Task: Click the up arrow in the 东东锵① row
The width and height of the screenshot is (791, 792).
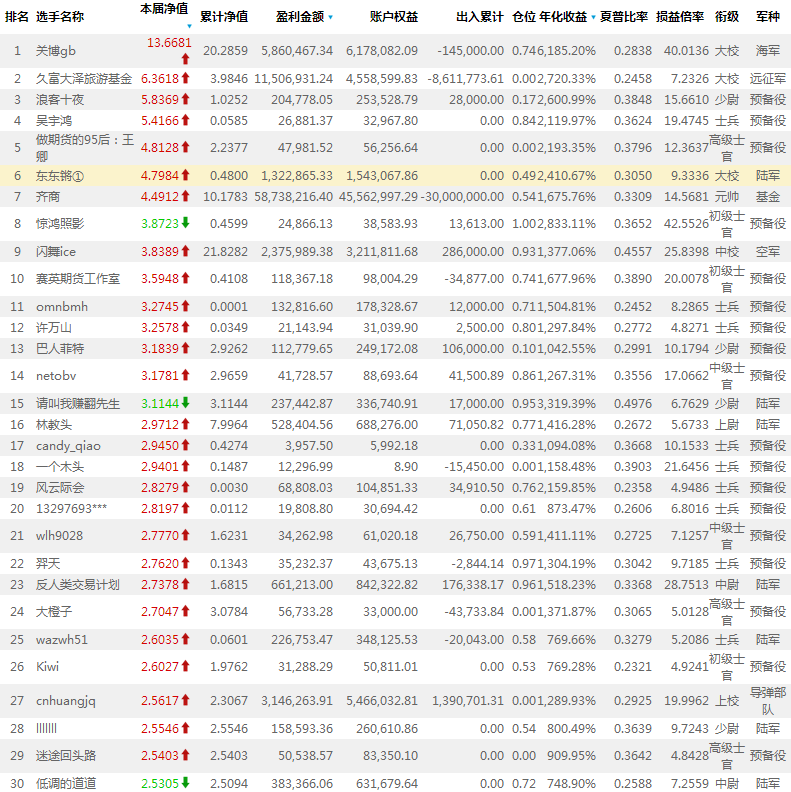Action: pyautogui.click(x=185, y=175)
